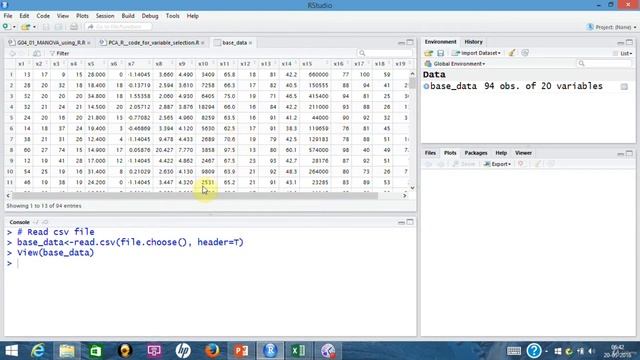Open the Build menu
The height and width of the screenshot is (360, 640).
tap(128, 16)
